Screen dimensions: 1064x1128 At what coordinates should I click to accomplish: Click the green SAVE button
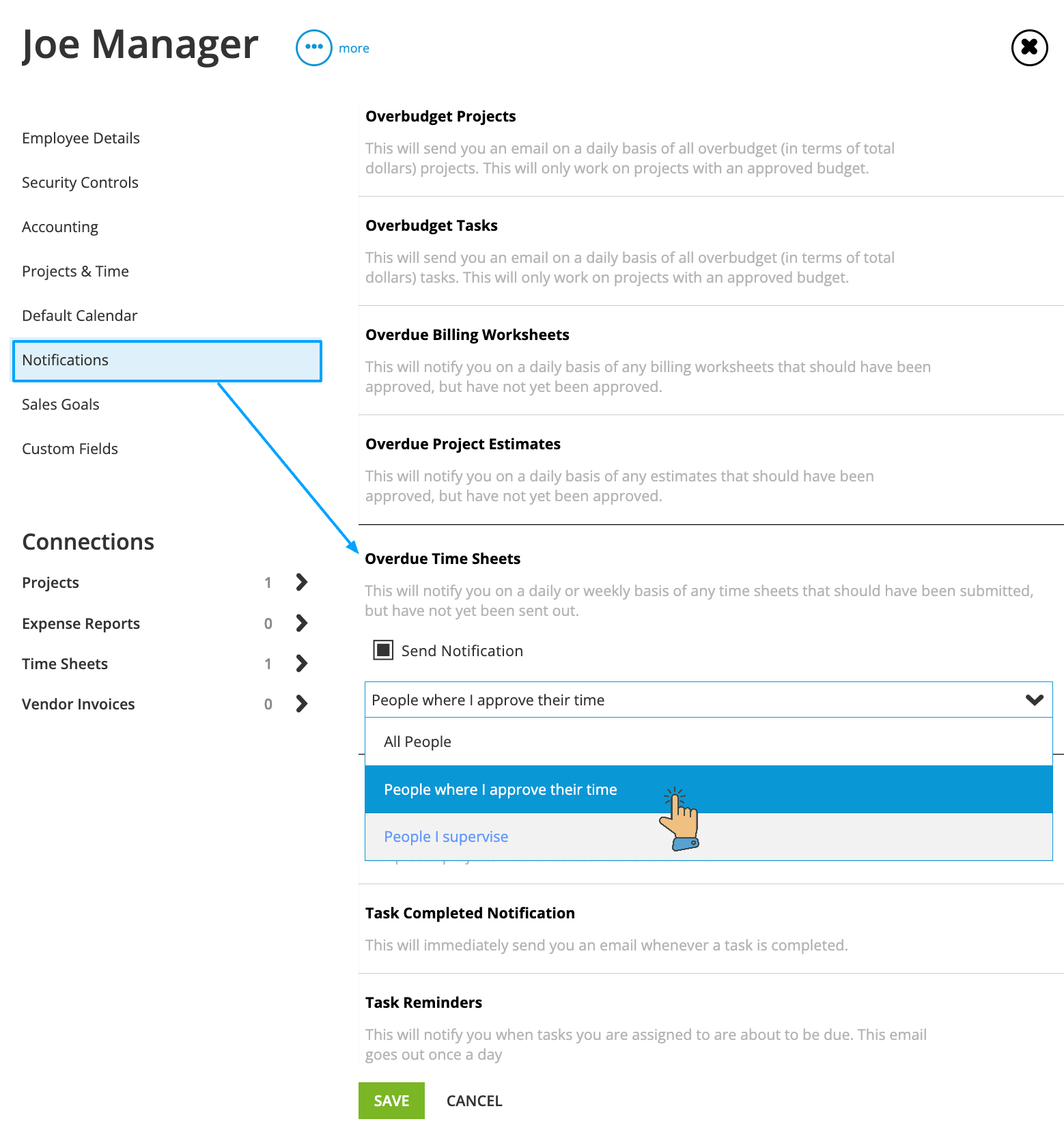(x=391, y=1101)
